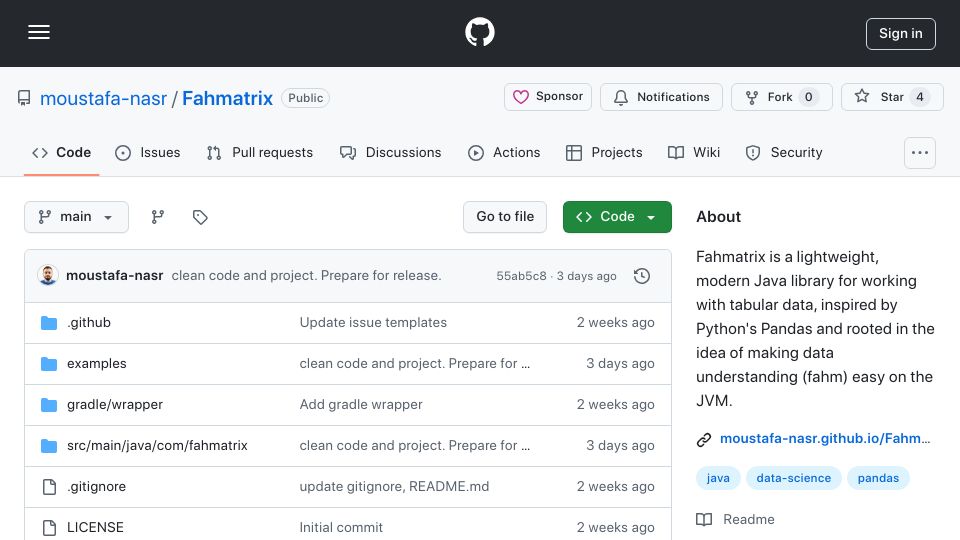Image resolution: width=960 pixels, height=540 pixels.
Task: Open commit hash 55ab5c8
Action: pyautogui.click(x=521, y=276)
